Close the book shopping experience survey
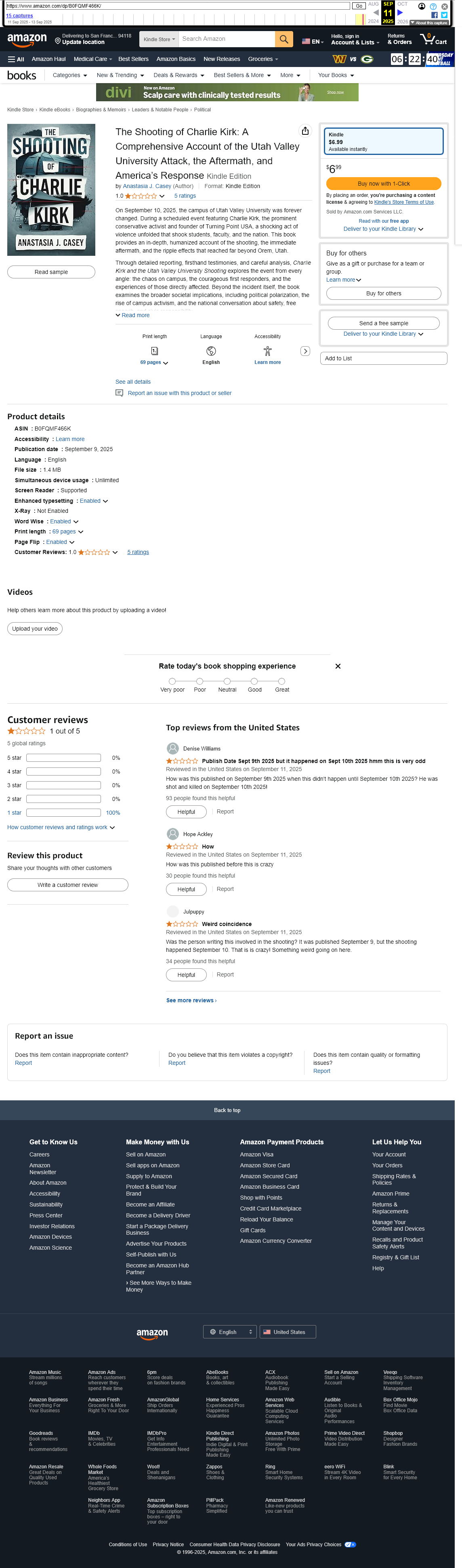 338,666
